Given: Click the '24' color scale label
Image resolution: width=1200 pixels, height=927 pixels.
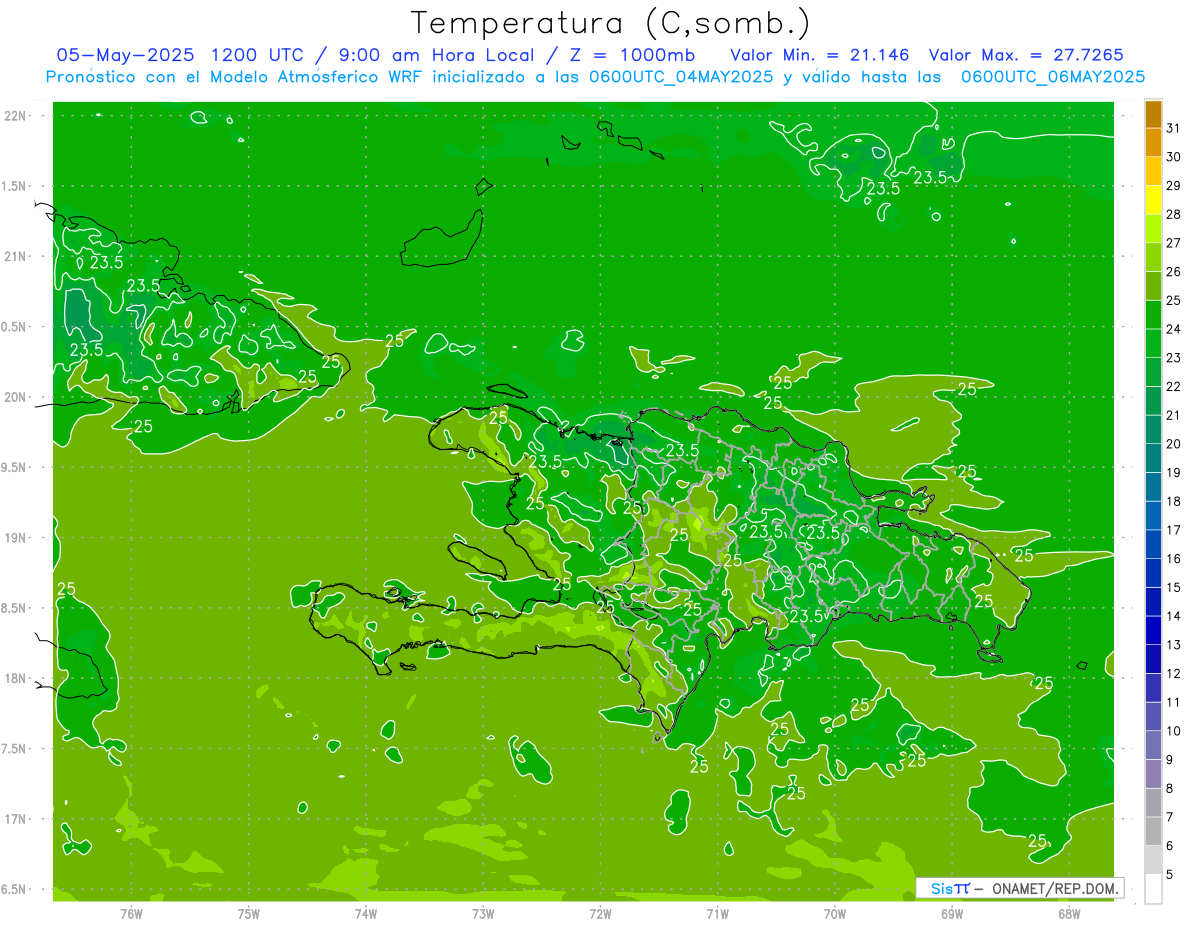Looking at the screenshot, I should 1174,329.
